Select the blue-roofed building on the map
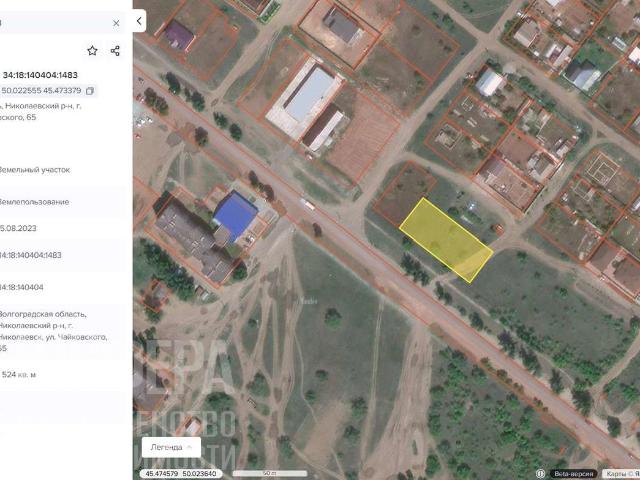 236,214
